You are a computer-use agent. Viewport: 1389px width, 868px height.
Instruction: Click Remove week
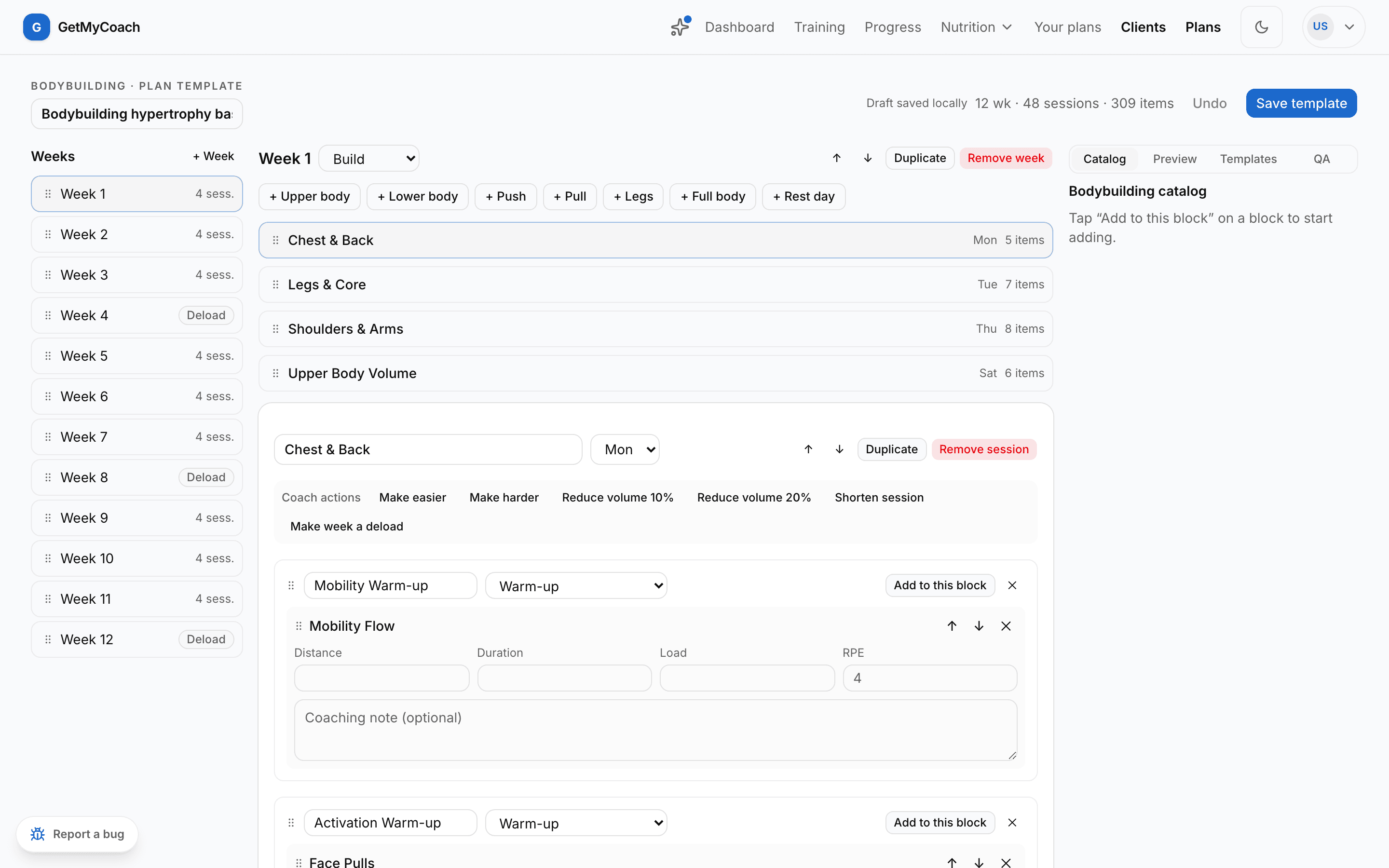1005,158
